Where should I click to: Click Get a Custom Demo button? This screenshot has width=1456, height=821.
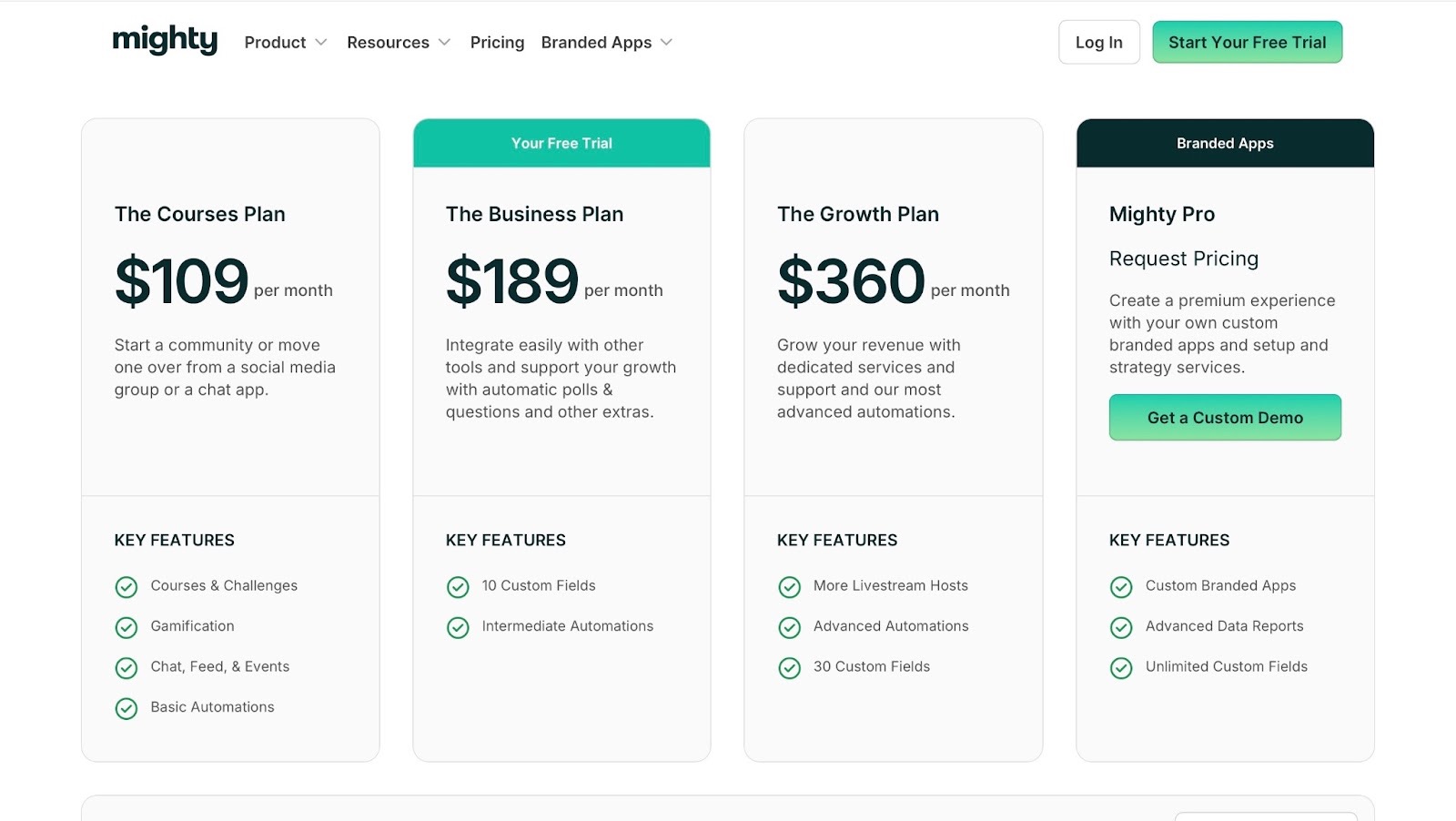click(1225, 418)
